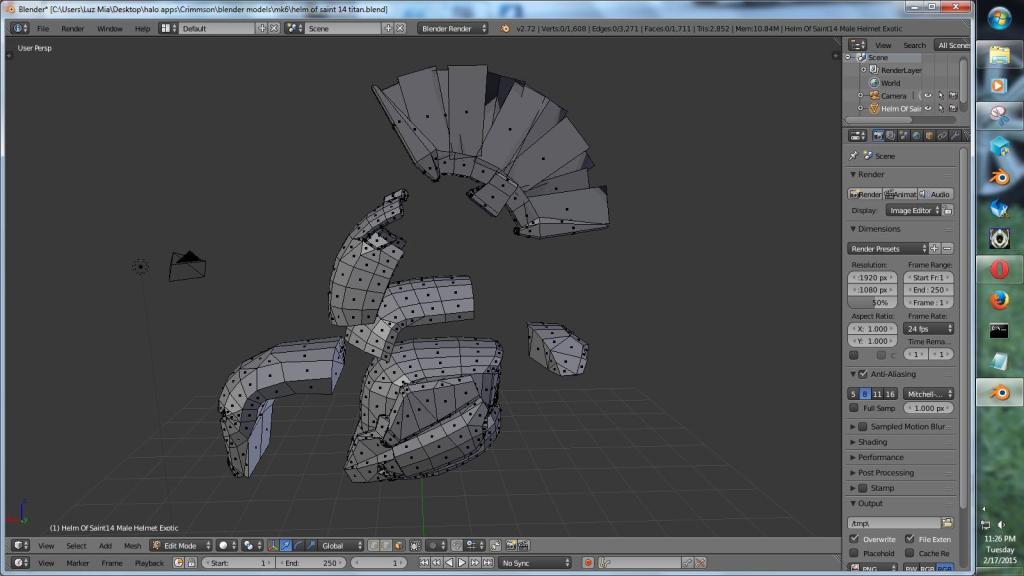The width and height of the screenshot is (1024, 576).
Task: Add a new render preset plus
Action: pos(935,248)
